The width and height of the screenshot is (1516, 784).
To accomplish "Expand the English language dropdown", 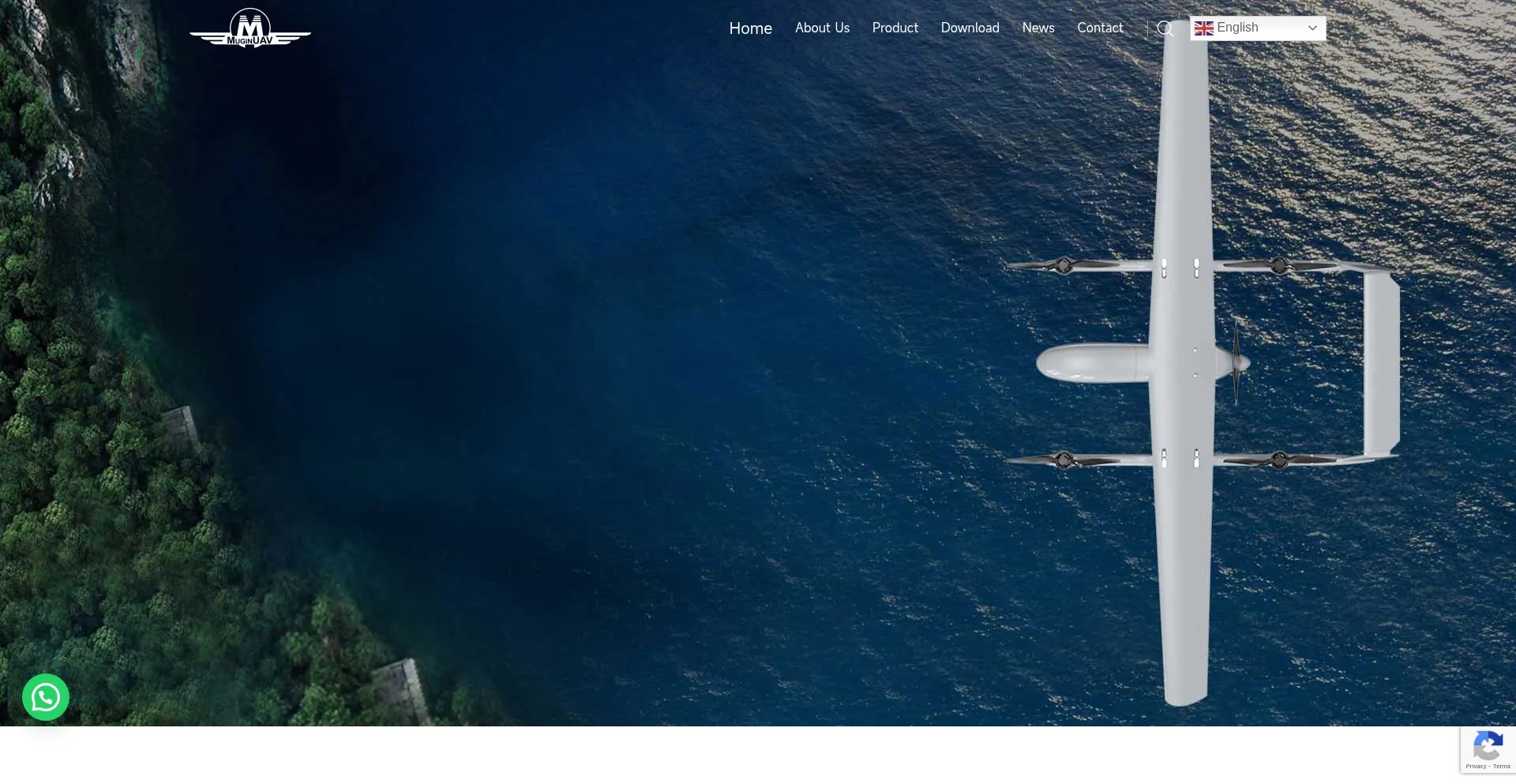I will (x=1258, y=28).
